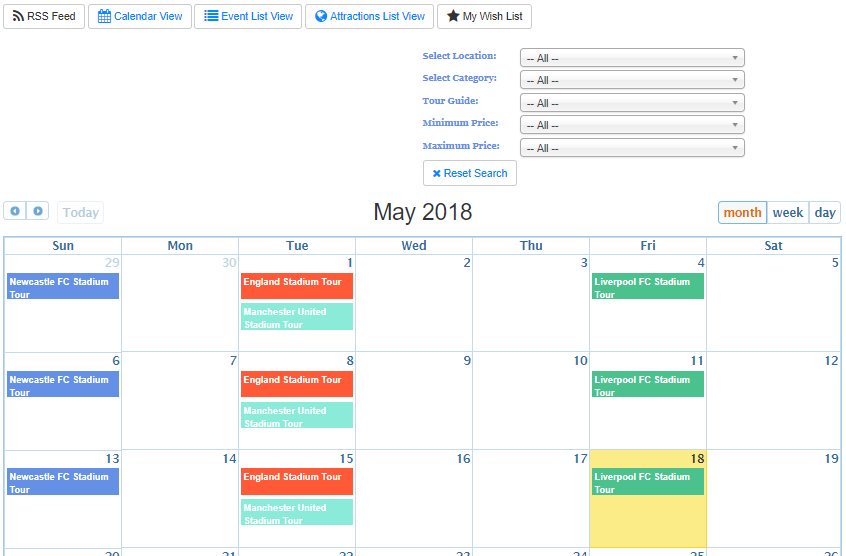846x556 pixels.
Task: Click day number 19 in calendar
Action: tap(831, 459)
